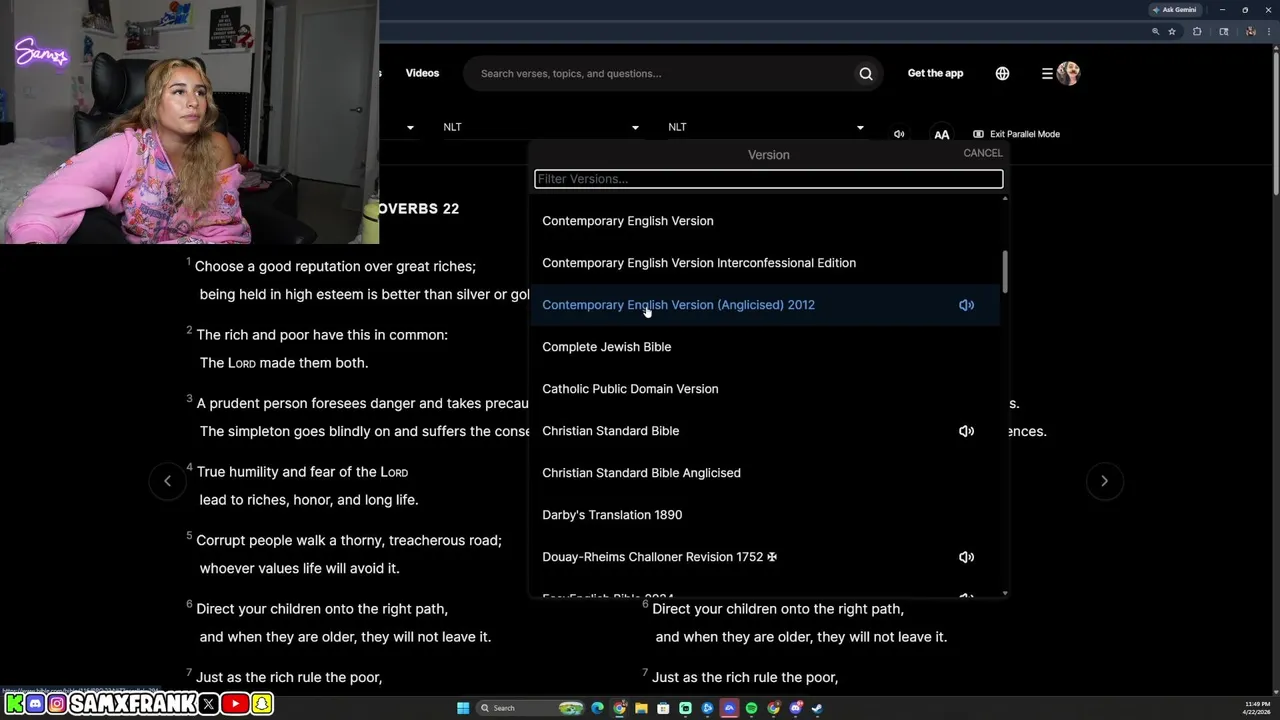
Task: Open Discord from taskbar
Action: coord(796,708)
